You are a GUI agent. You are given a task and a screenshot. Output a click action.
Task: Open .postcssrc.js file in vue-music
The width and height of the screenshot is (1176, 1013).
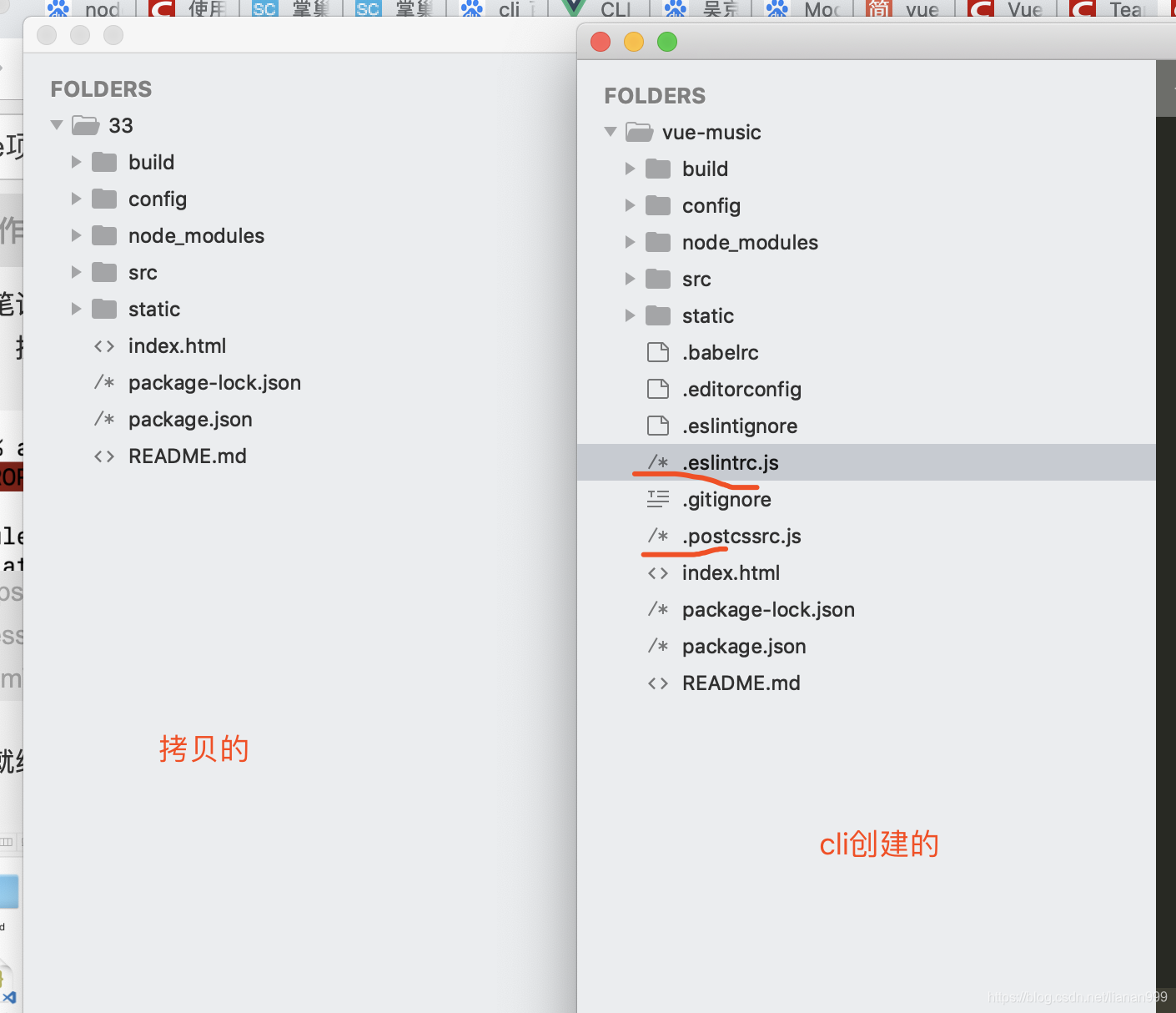(741, 537)
